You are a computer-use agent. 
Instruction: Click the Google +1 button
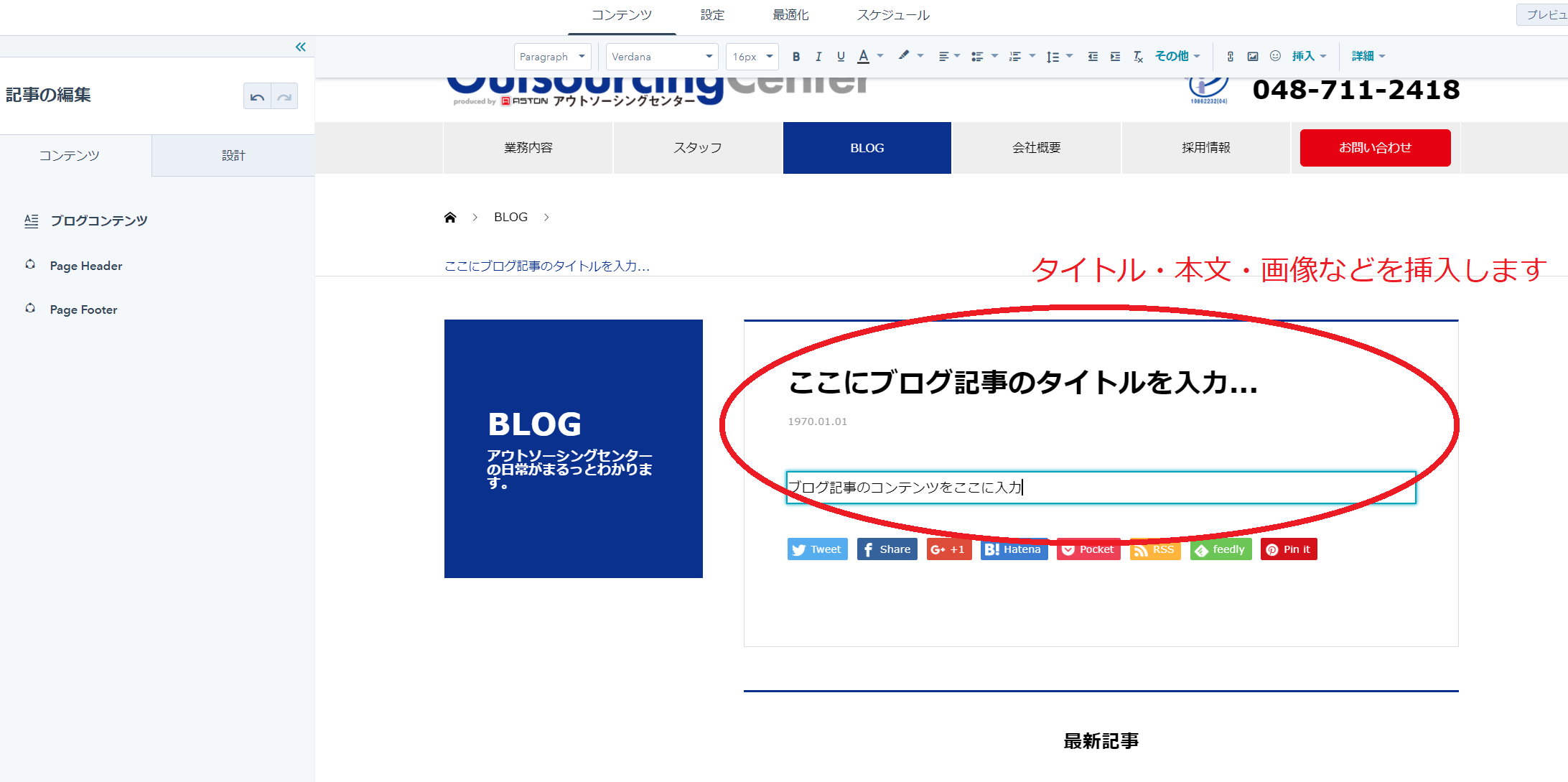[x=949, y=549]
